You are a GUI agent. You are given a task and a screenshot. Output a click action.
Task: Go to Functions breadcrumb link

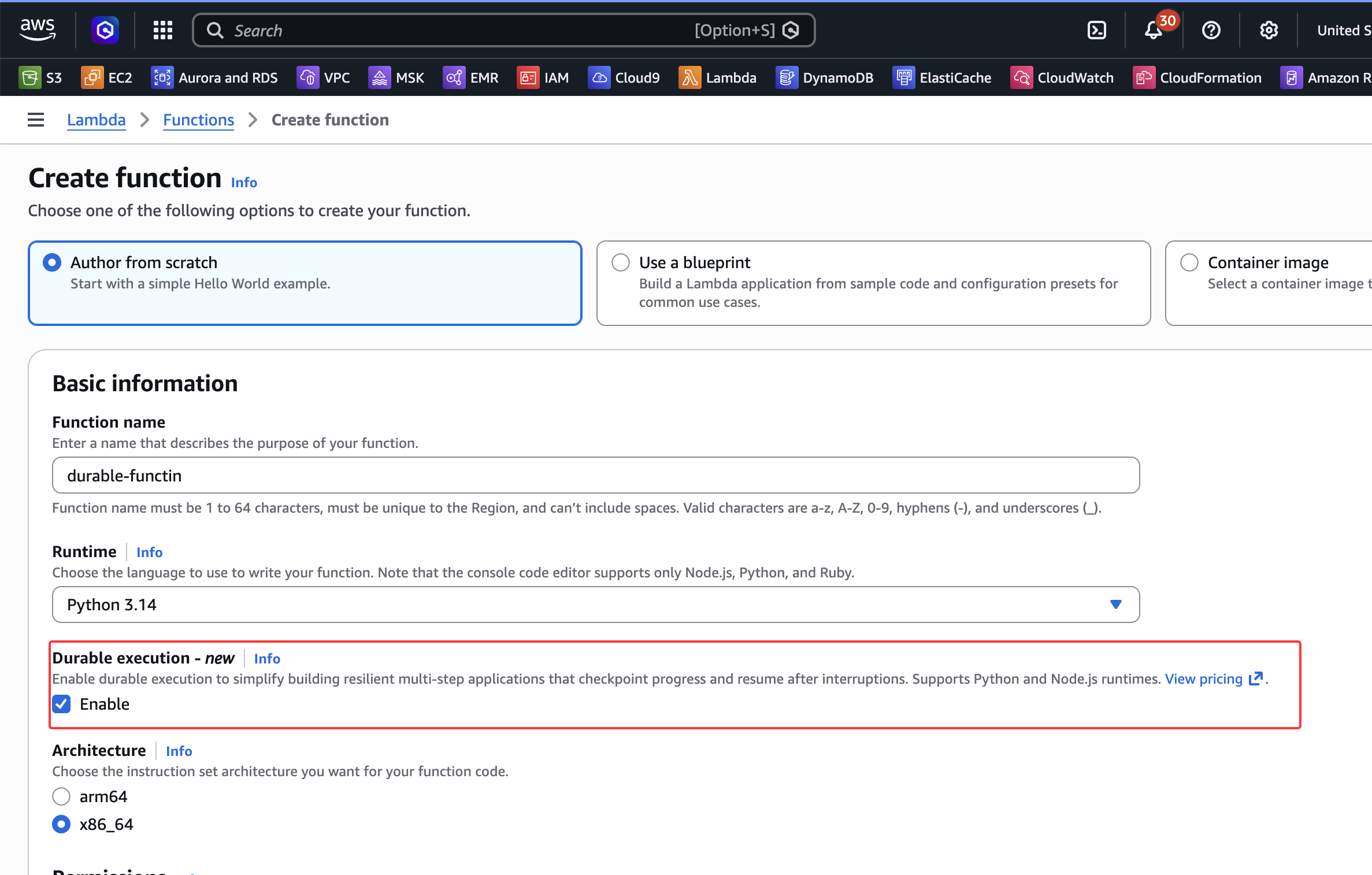click(x=198, y=120)
